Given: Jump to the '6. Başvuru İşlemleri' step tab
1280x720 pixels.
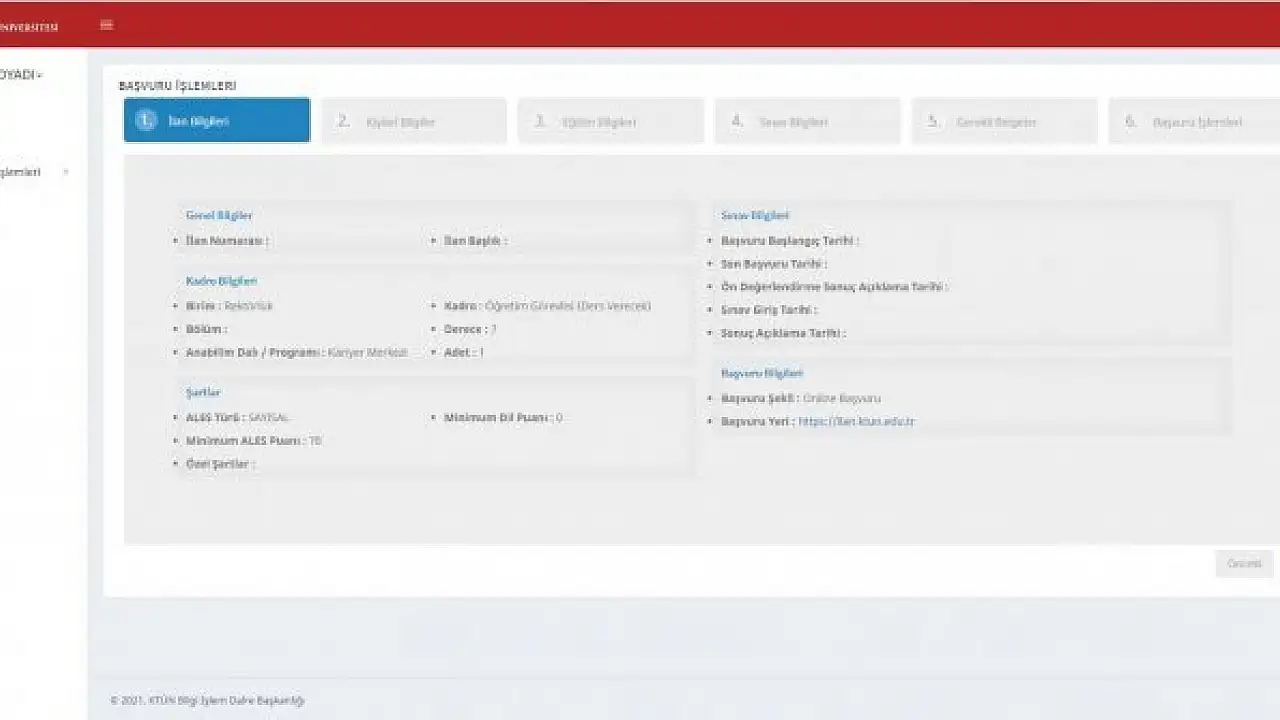Looking at the screenshot, I should pyautogui.click(x=1195, y=122).
